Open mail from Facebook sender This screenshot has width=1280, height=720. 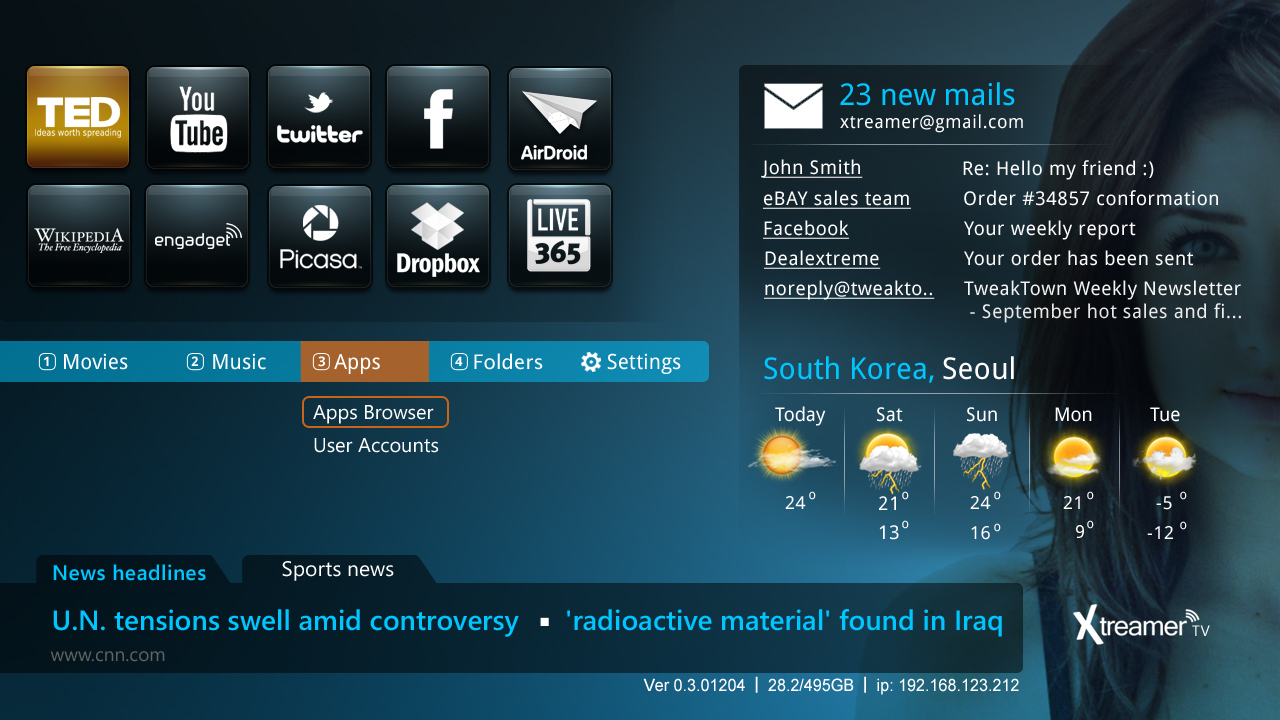point(806,229)
